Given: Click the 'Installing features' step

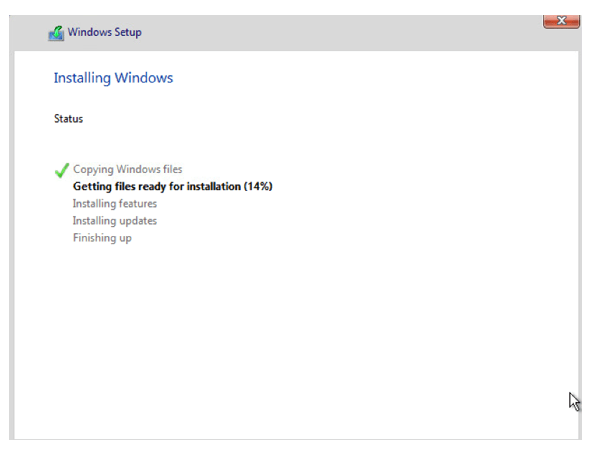Looking at the screenshot, I should [x=115, y=204].
